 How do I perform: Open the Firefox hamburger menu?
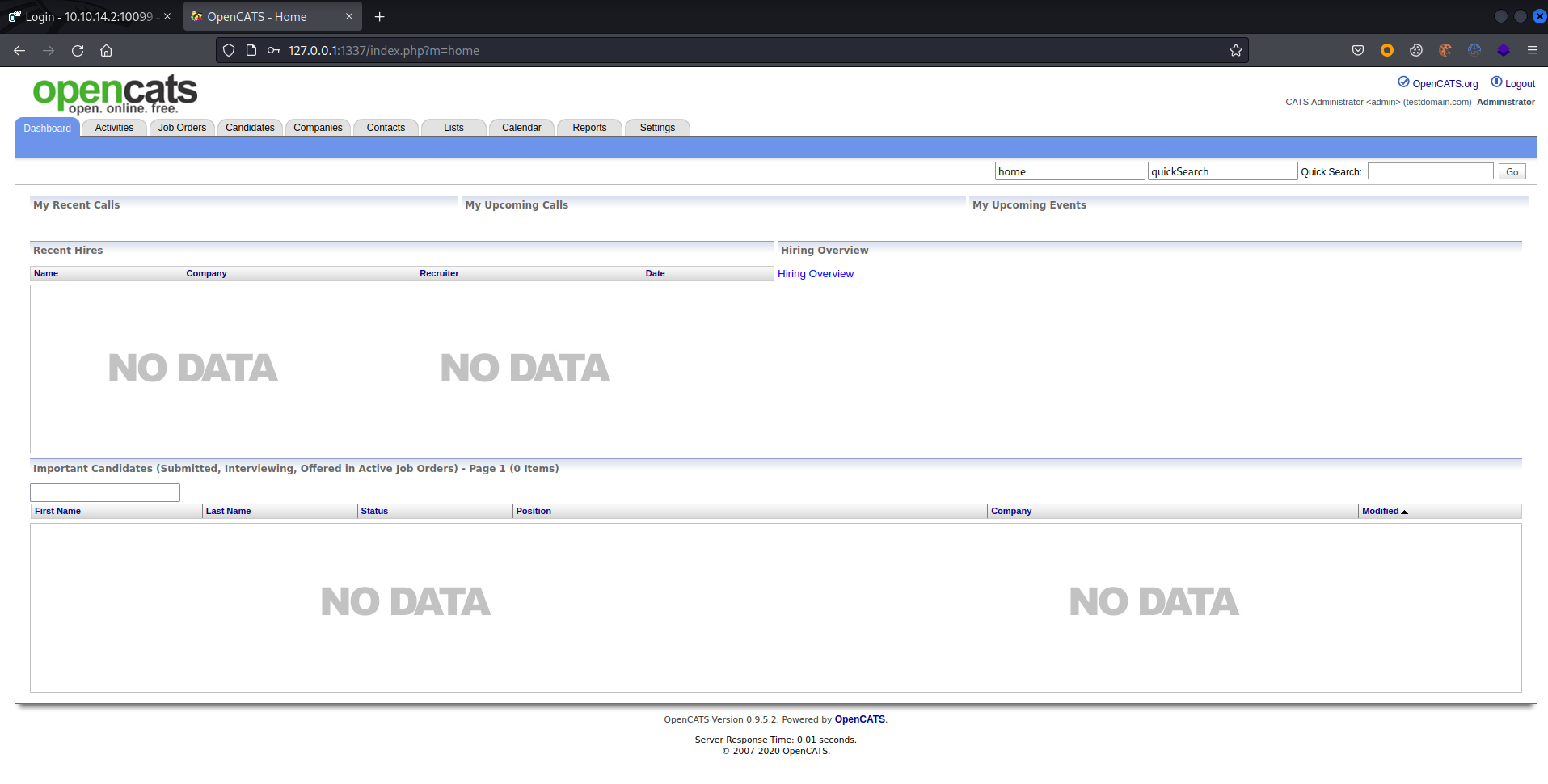(1532, 50)
